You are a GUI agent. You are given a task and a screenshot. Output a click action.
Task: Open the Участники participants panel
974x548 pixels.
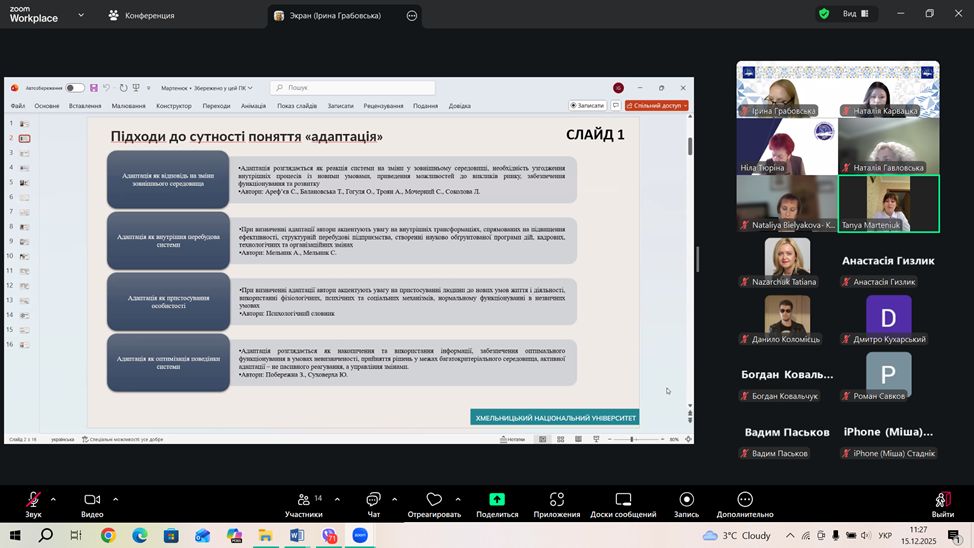click(x=303, y=503)
